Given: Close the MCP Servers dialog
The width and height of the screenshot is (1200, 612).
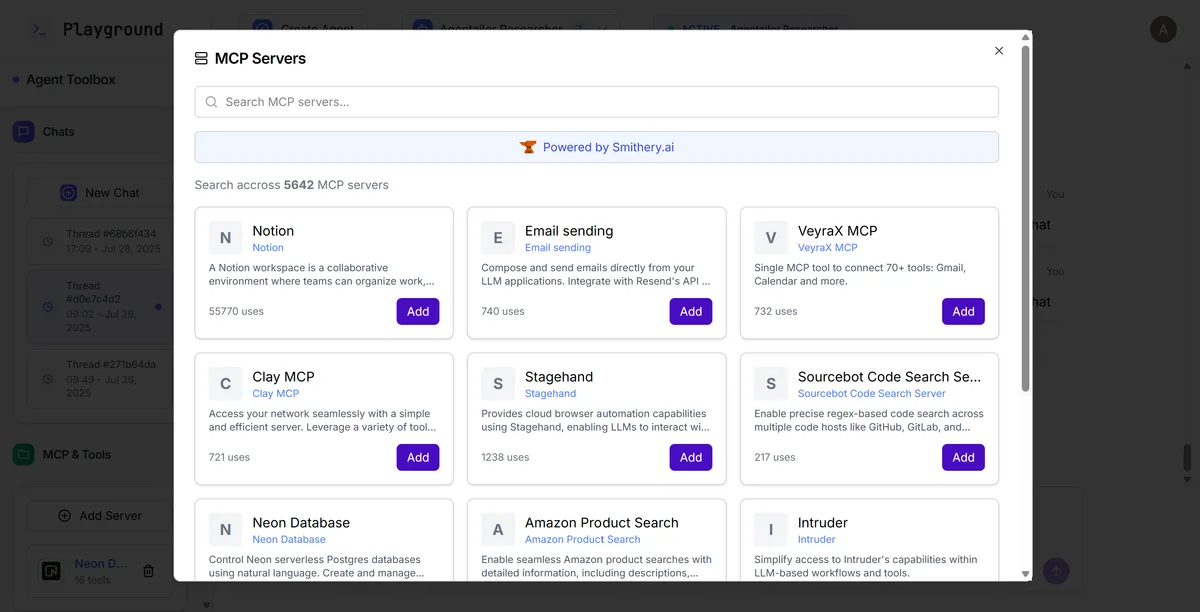Looking at the screenshot, I should click(x=998, y=51).
